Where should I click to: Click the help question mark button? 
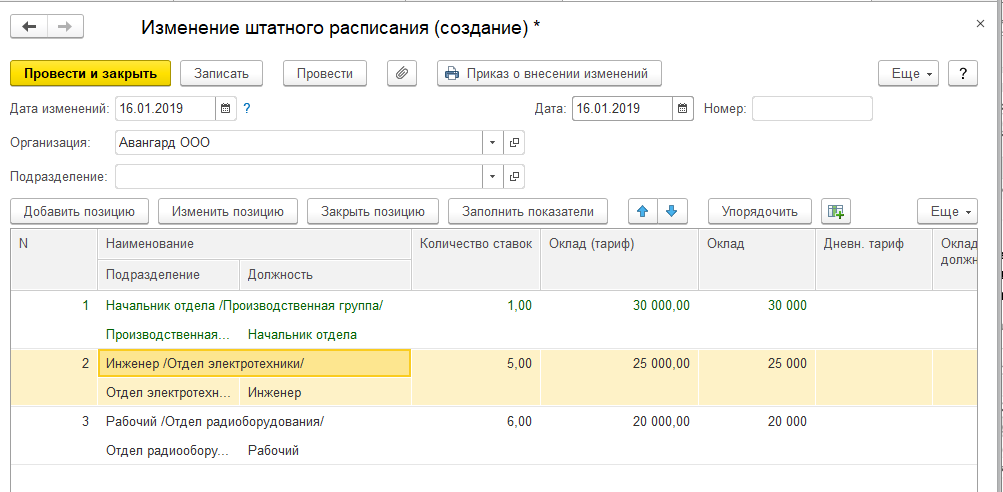coord(962,73)
